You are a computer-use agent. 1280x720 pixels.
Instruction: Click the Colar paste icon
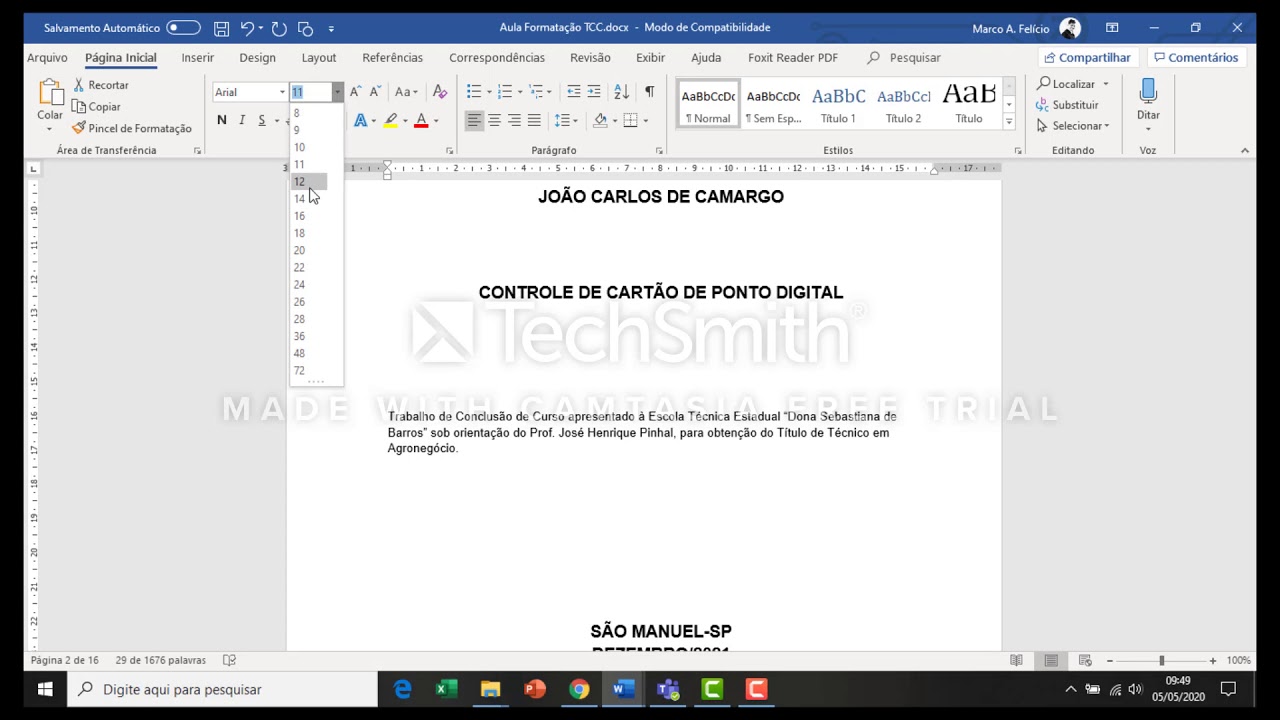pyautogui.click(x=50, y=93)
